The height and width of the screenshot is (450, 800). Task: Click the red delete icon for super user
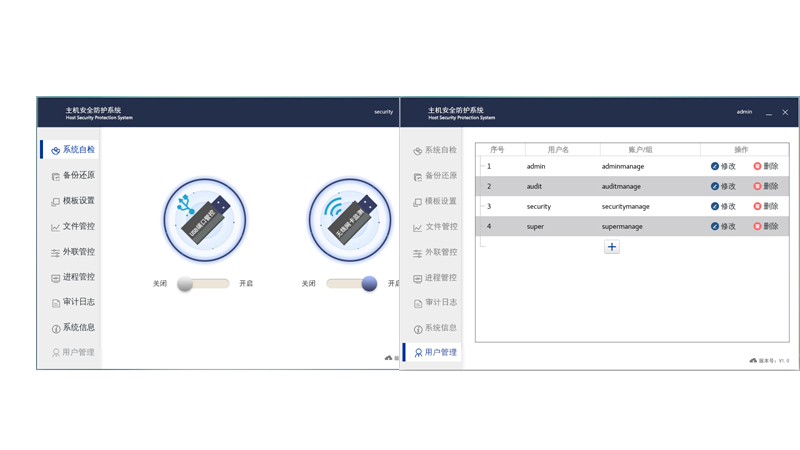coord(757,226)
